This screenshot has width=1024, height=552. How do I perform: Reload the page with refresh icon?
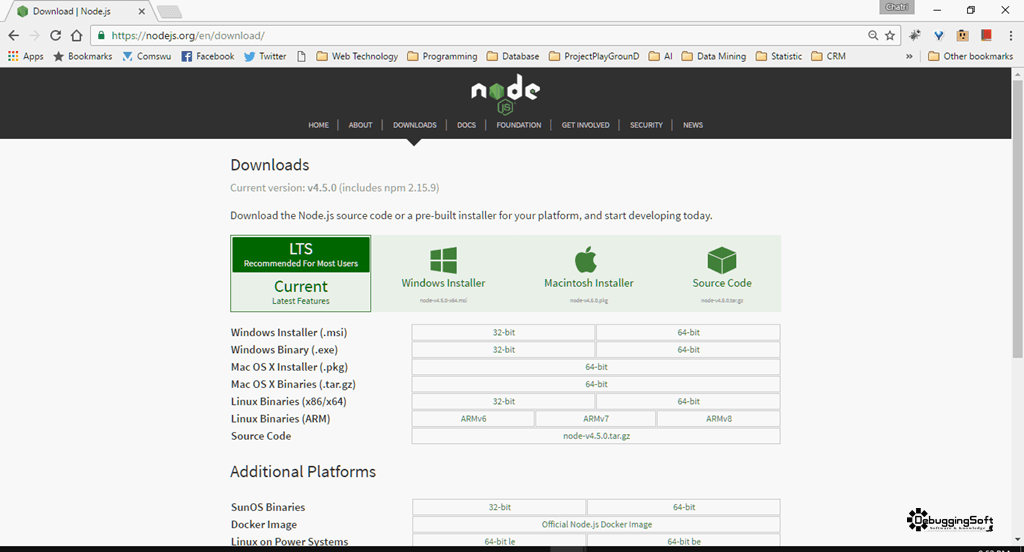(x=56, y=35)
